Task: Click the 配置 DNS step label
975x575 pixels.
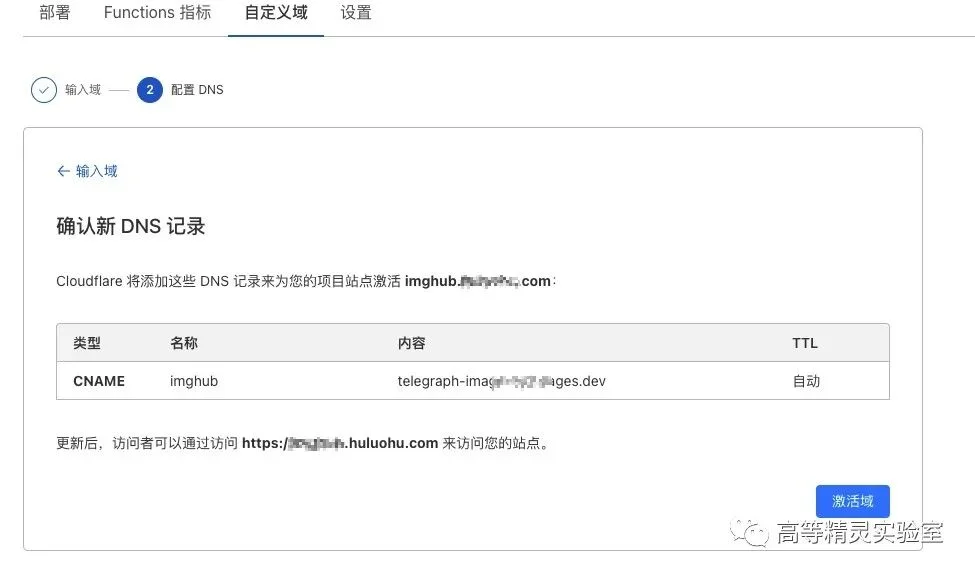Action: [x=197, y=90]
